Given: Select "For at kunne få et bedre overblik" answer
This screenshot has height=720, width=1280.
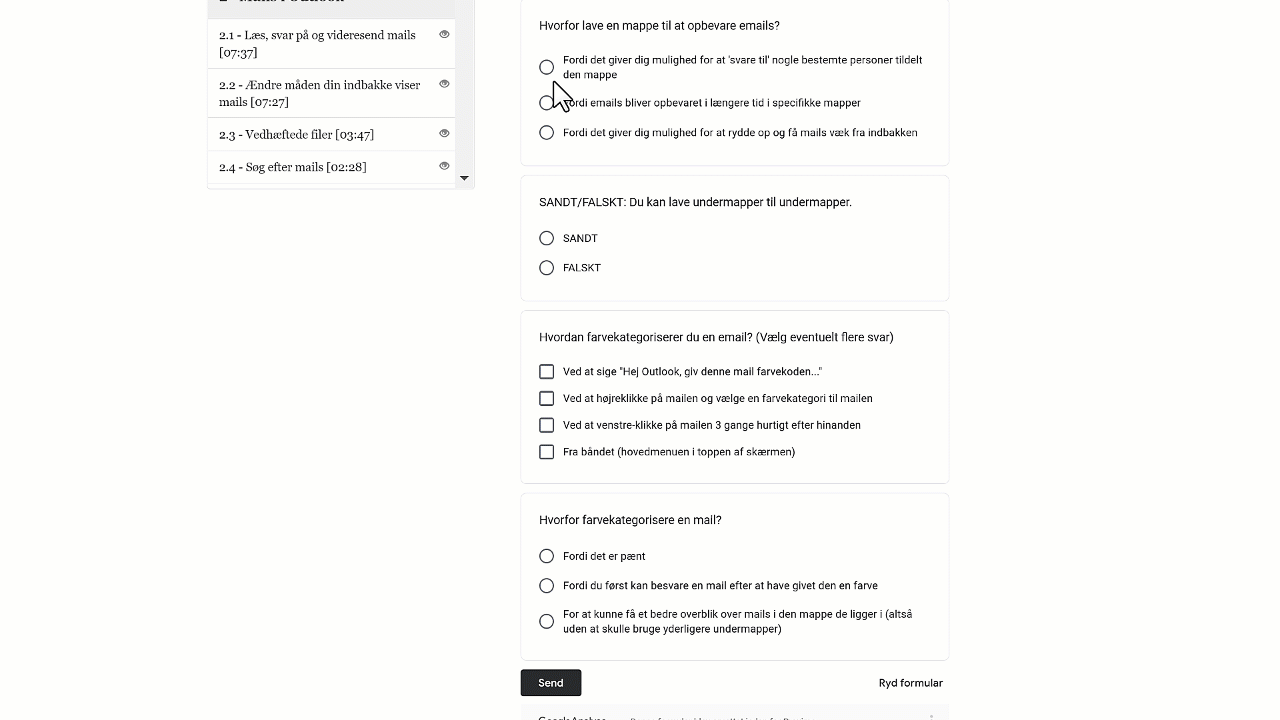Looking at the screenshot, I should (546, 621).
